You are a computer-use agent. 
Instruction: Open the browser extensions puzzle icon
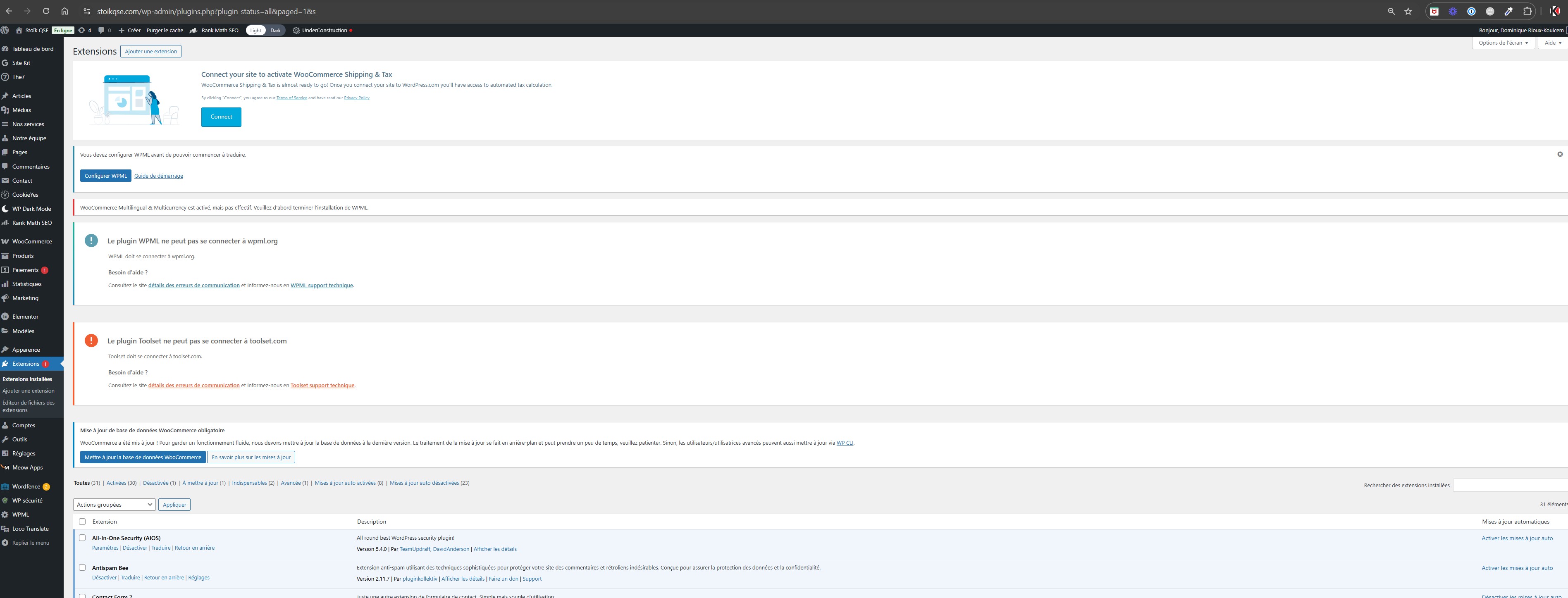point(1527,11)
